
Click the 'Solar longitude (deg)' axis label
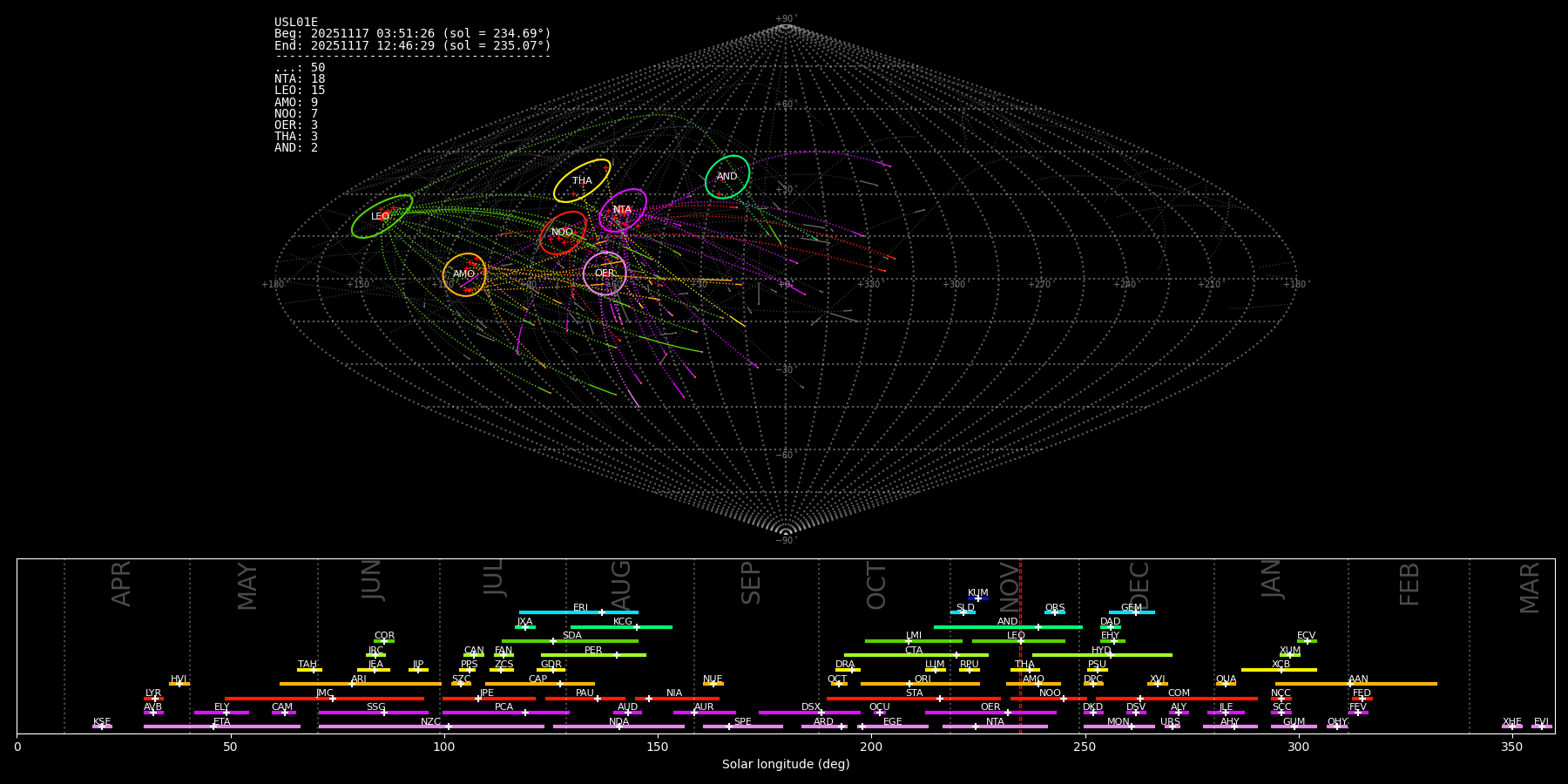(x=786, y=765)
